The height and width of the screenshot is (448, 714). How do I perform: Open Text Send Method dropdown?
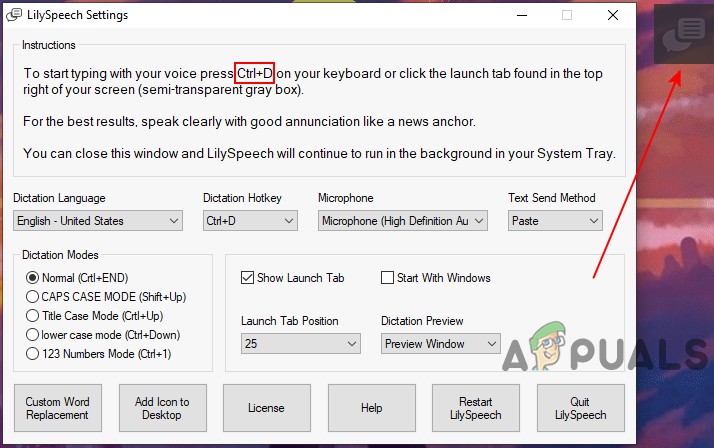(x=555, y=221)
